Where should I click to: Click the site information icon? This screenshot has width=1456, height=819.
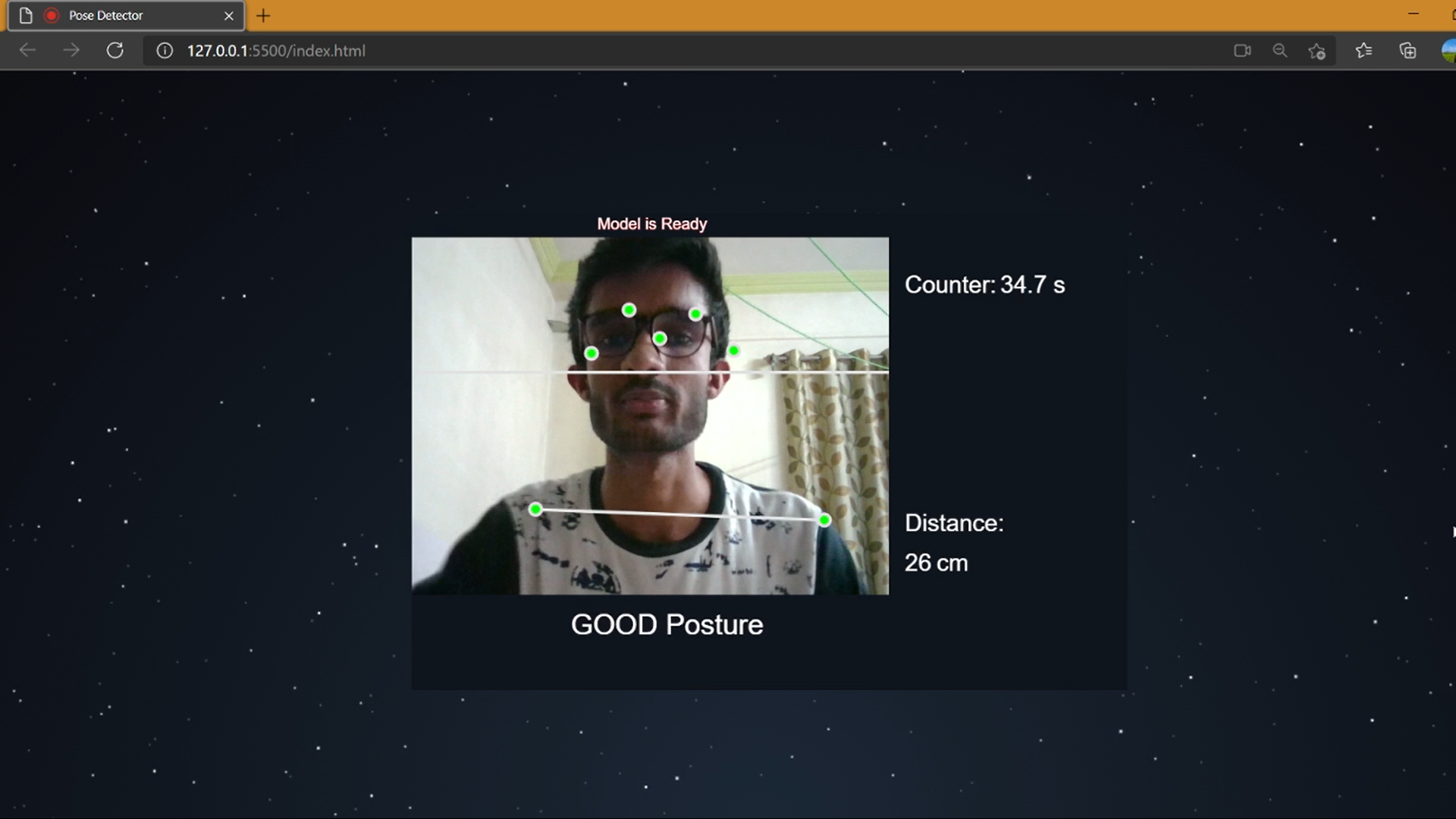click(165, 51)
